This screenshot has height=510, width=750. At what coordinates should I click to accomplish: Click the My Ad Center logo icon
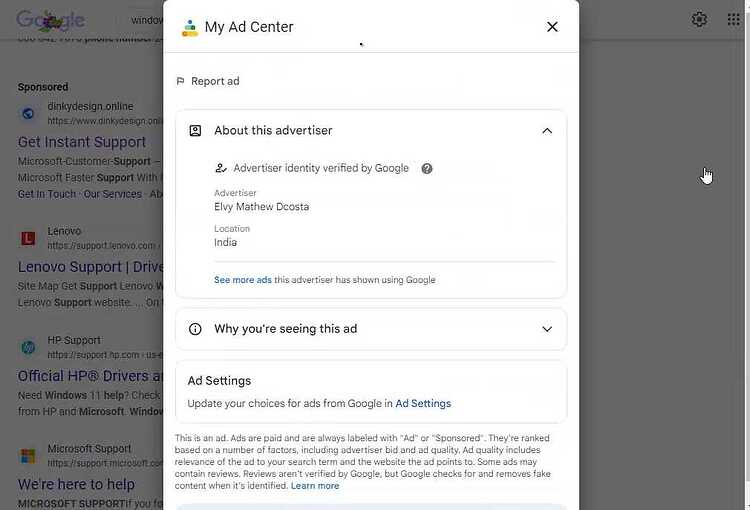click(189, 28)
